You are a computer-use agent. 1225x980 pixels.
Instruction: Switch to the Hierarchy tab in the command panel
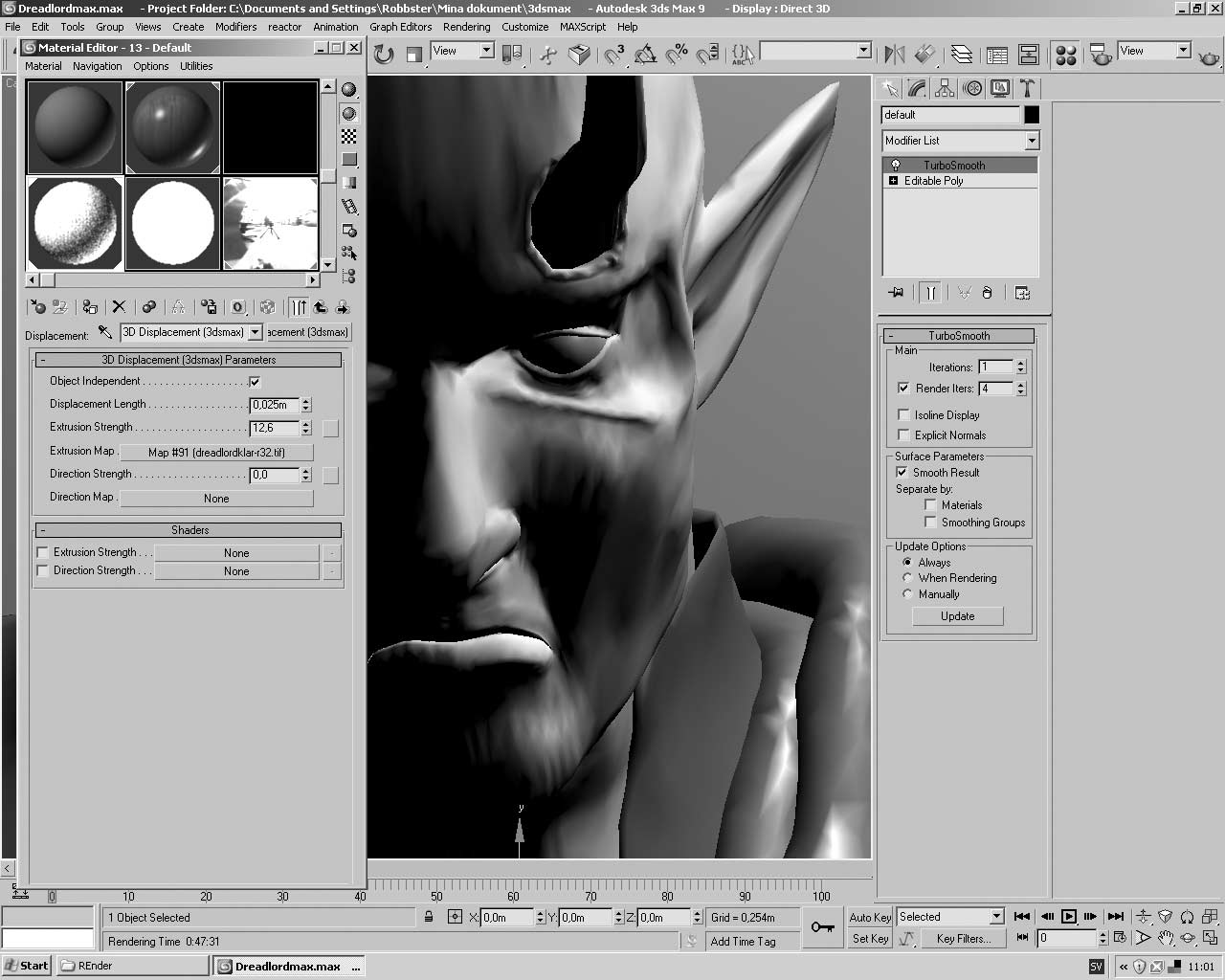(x=944, y=88)
